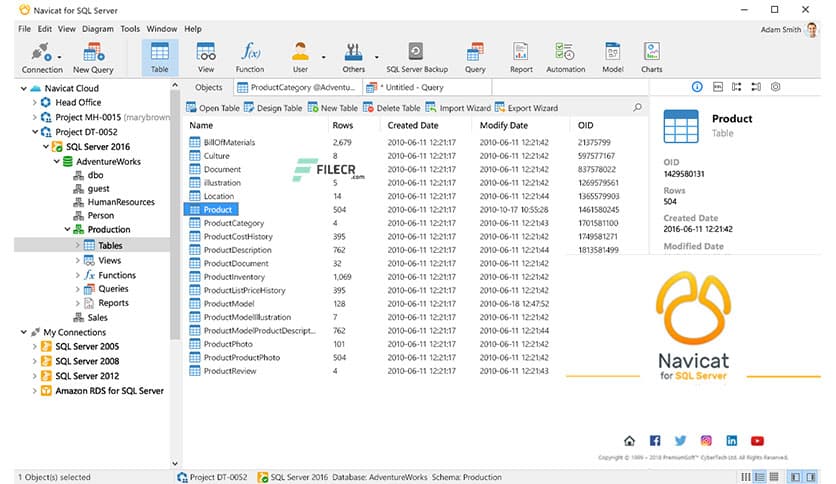Image resolution: width=836 pixels, height=484 pixels.
Task: Open the LinkedIn link icon
Action: click(732, 440)
